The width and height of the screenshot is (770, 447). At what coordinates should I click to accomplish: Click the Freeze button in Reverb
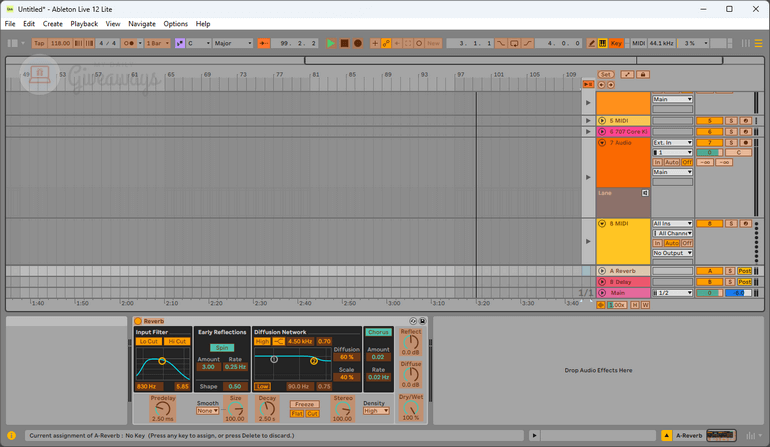tap(304, 404)
